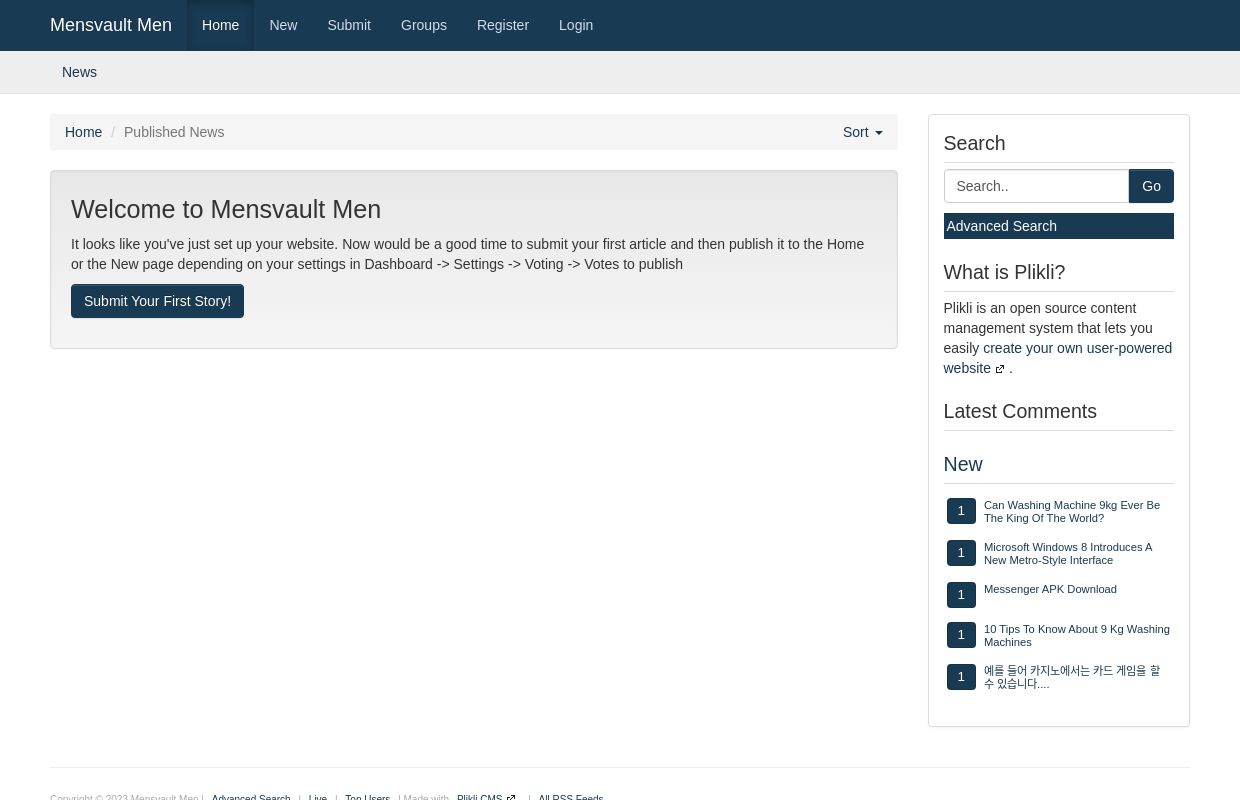Click Home in the breadcrumb trail
Screen dimensions: 1240x800
coord(83,132)
